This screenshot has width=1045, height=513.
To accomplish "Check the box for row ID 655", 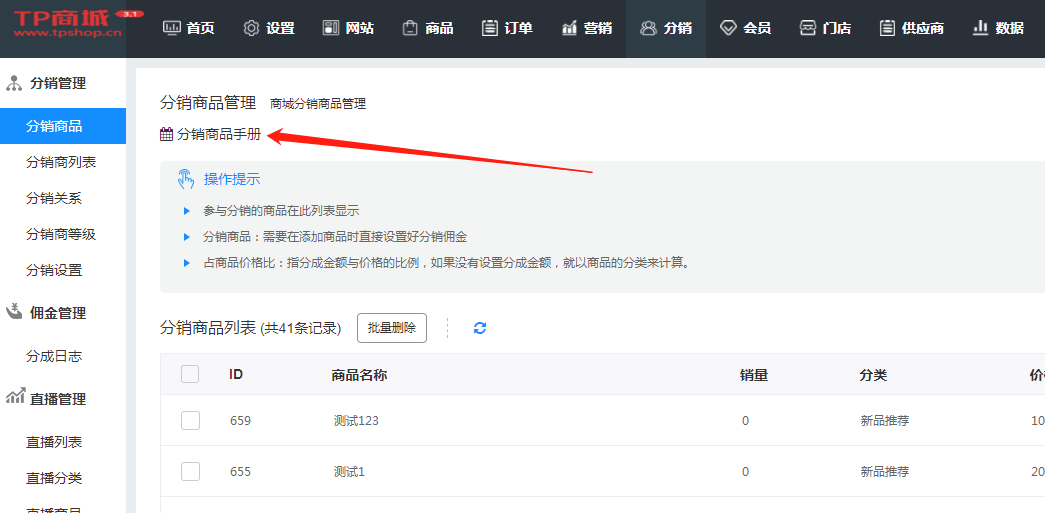I will (x=190, y=471).
